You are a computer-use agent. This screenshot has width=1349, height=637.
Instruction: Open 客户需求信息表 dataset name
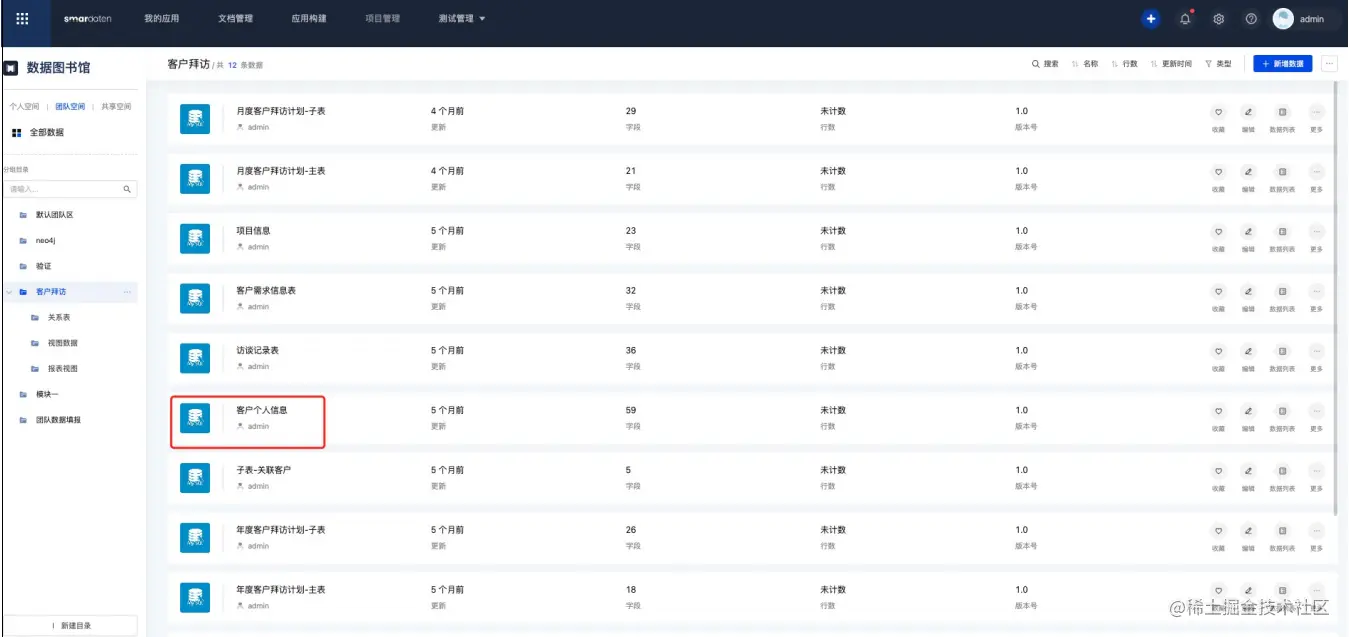tap(266, 290)
